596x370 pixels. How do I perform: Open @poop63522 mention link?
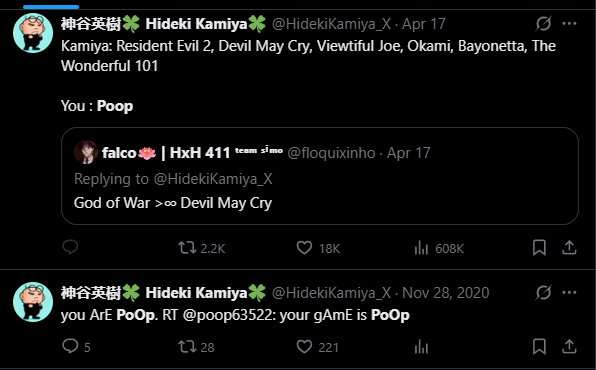[x=228, y=315]
